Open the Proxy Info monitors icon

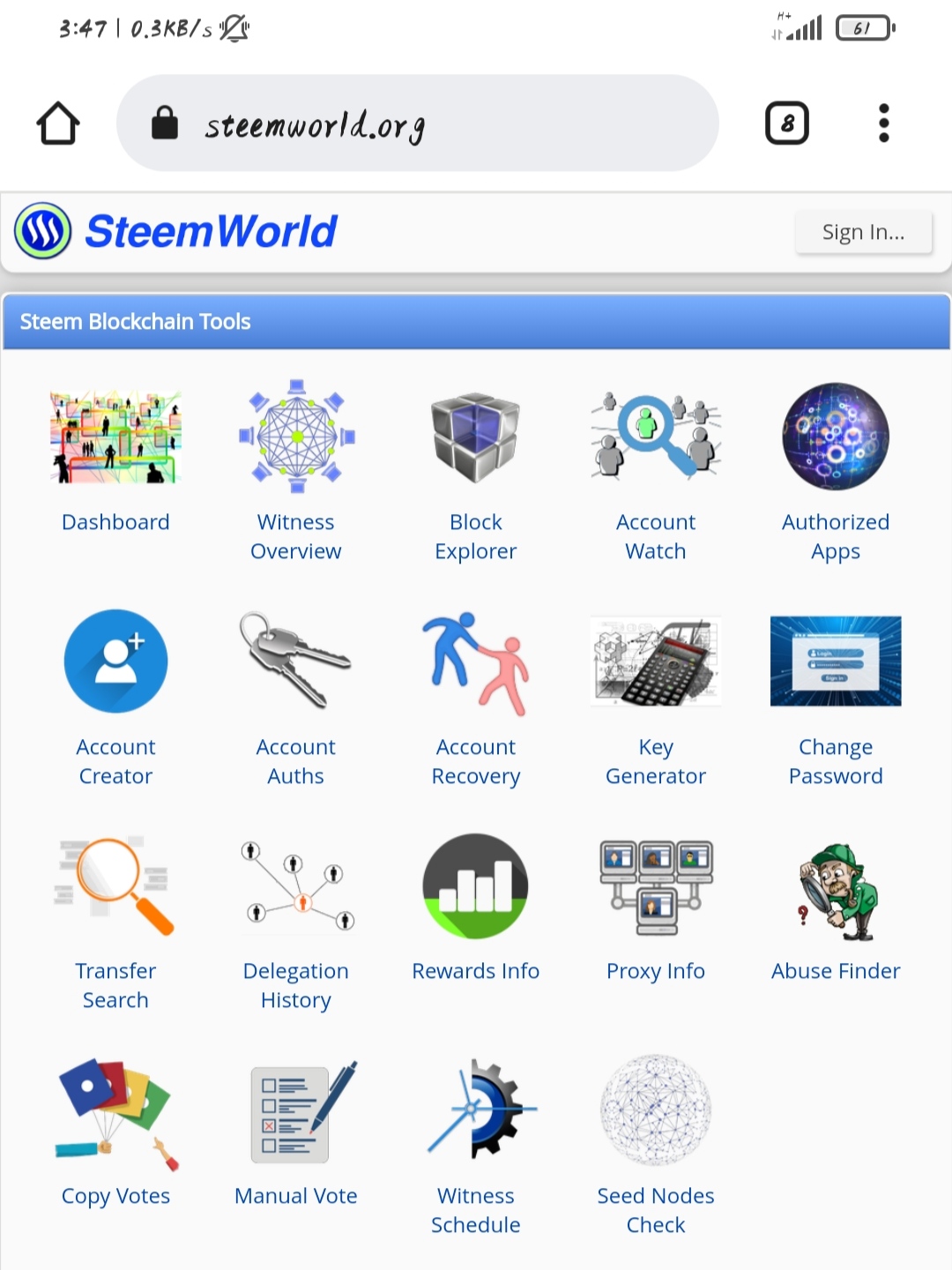[656, 886]
